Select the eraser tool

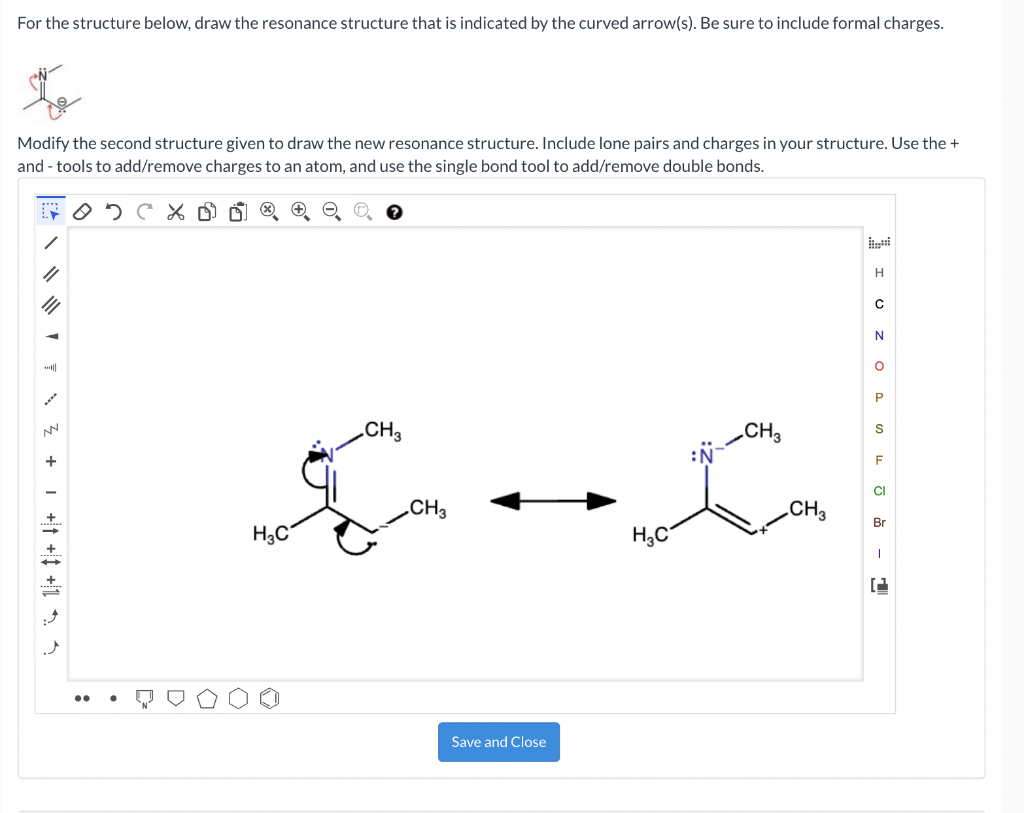[x=83, y=211]
